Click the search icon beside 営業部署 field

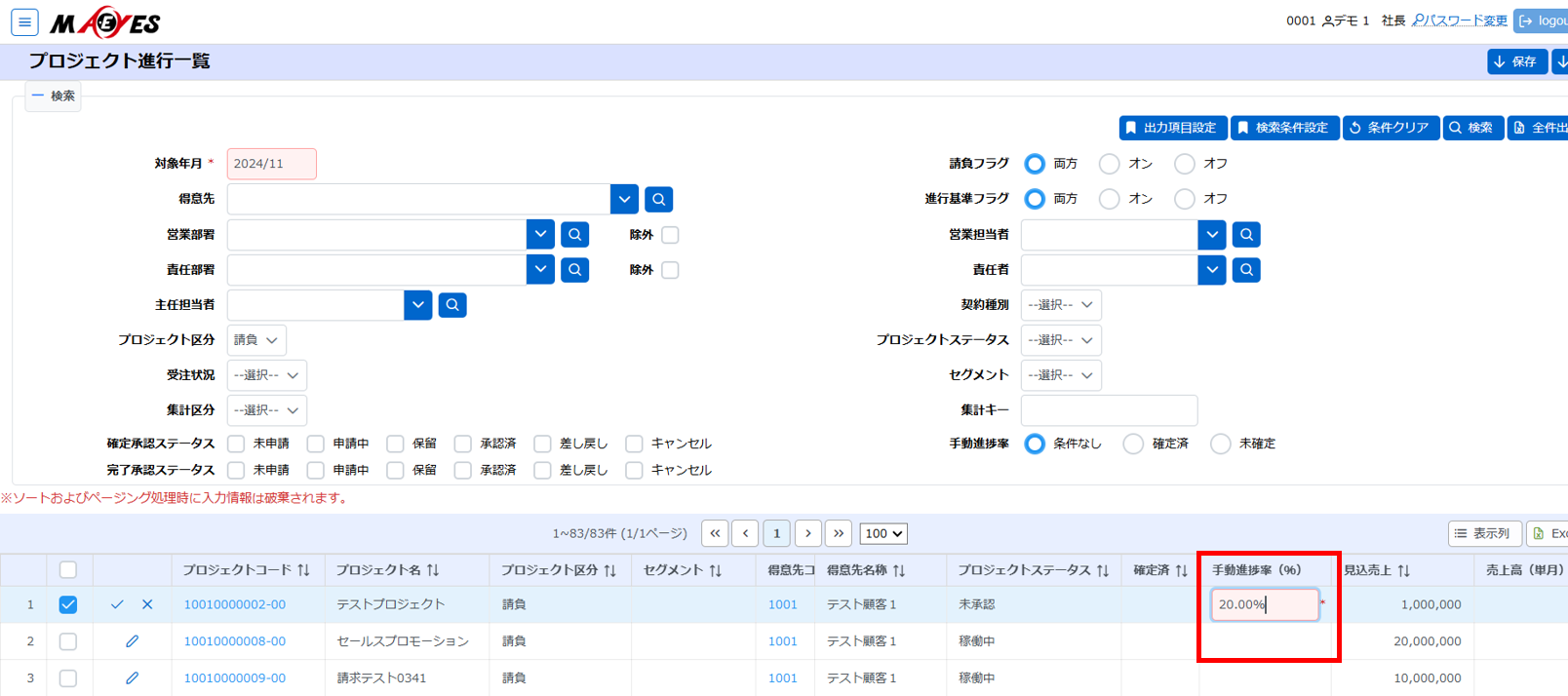(x=575, y=235)
